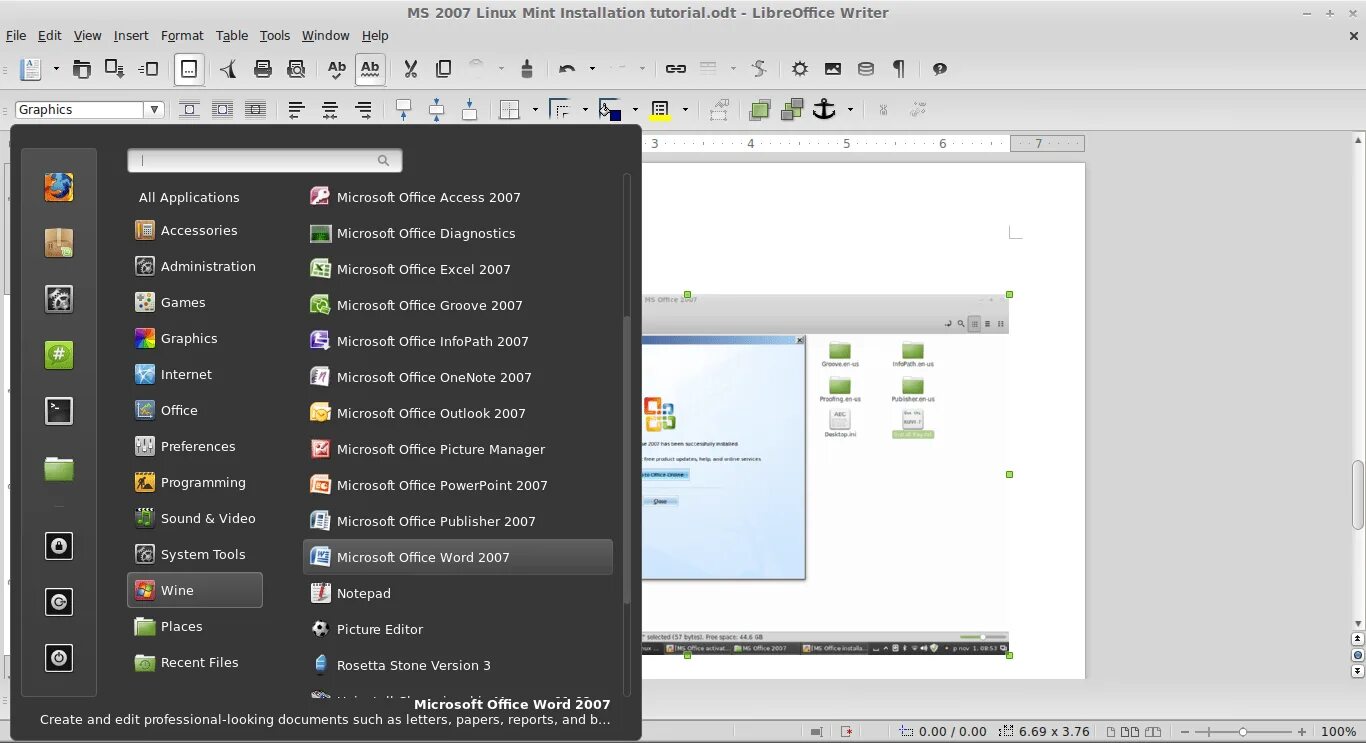Open the Graphics paragraph style combo box

tap(90, 110)
